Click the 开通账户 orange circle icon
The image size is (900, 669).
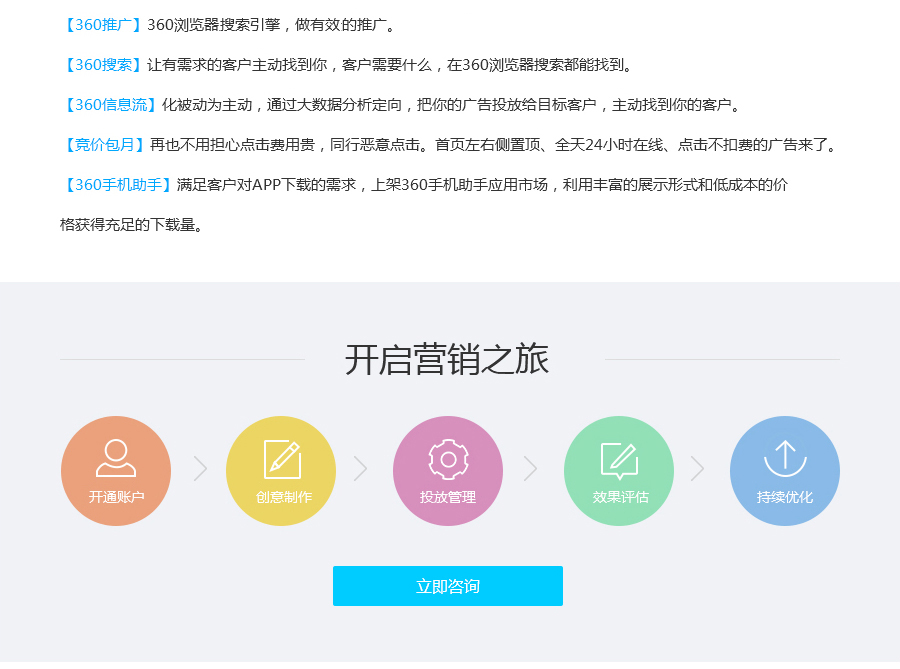(116, 470)
